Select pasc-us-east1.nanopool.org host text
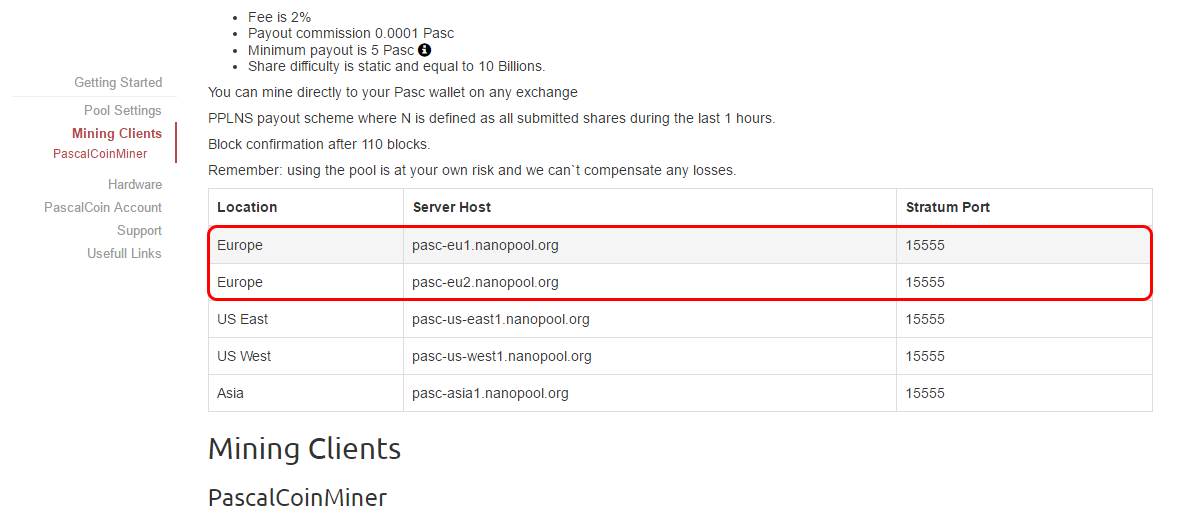This screenshot has height=516, width=1200. (x=501, y=319)
